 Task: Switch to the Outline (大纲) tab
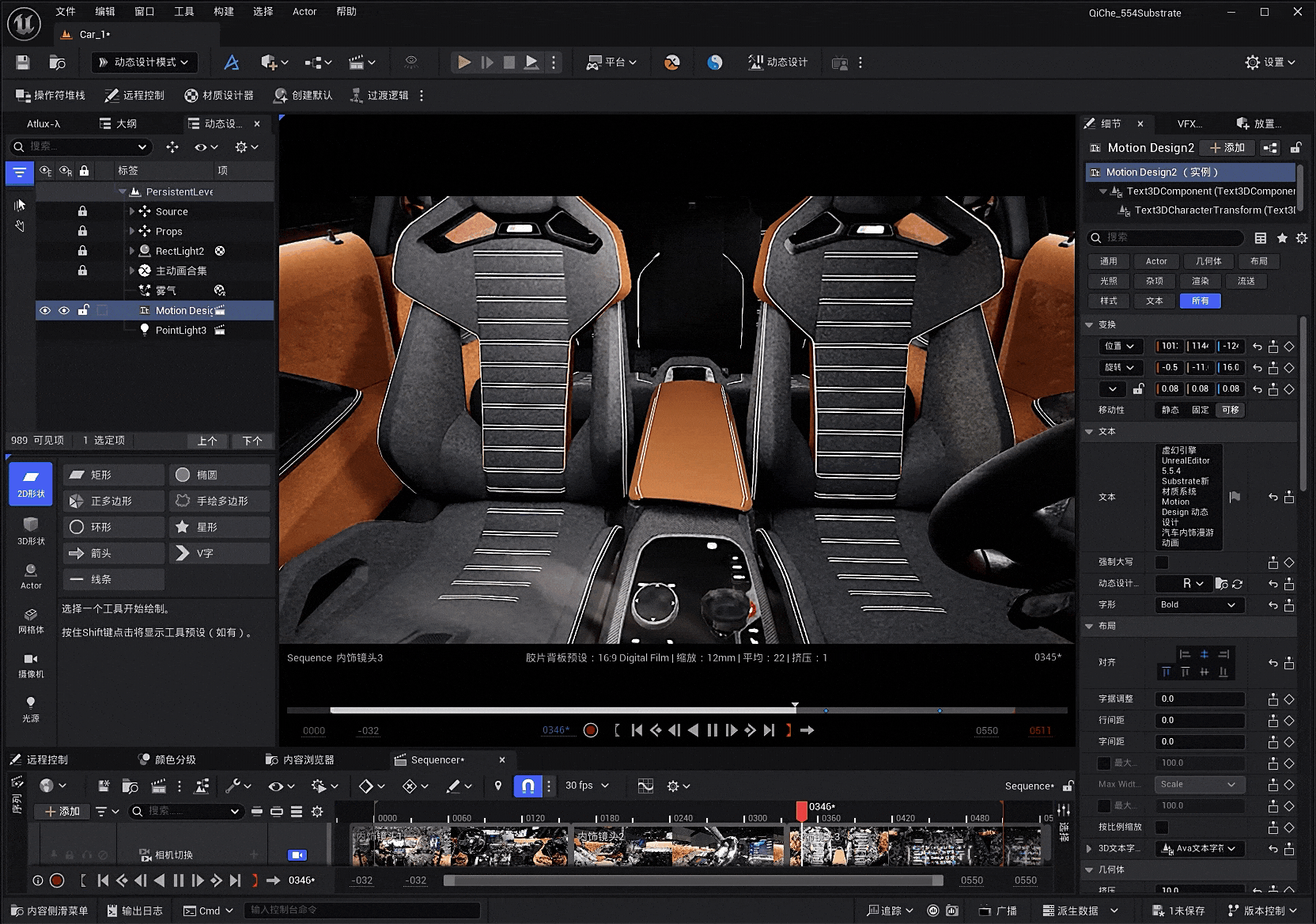[x=119, y=124]
